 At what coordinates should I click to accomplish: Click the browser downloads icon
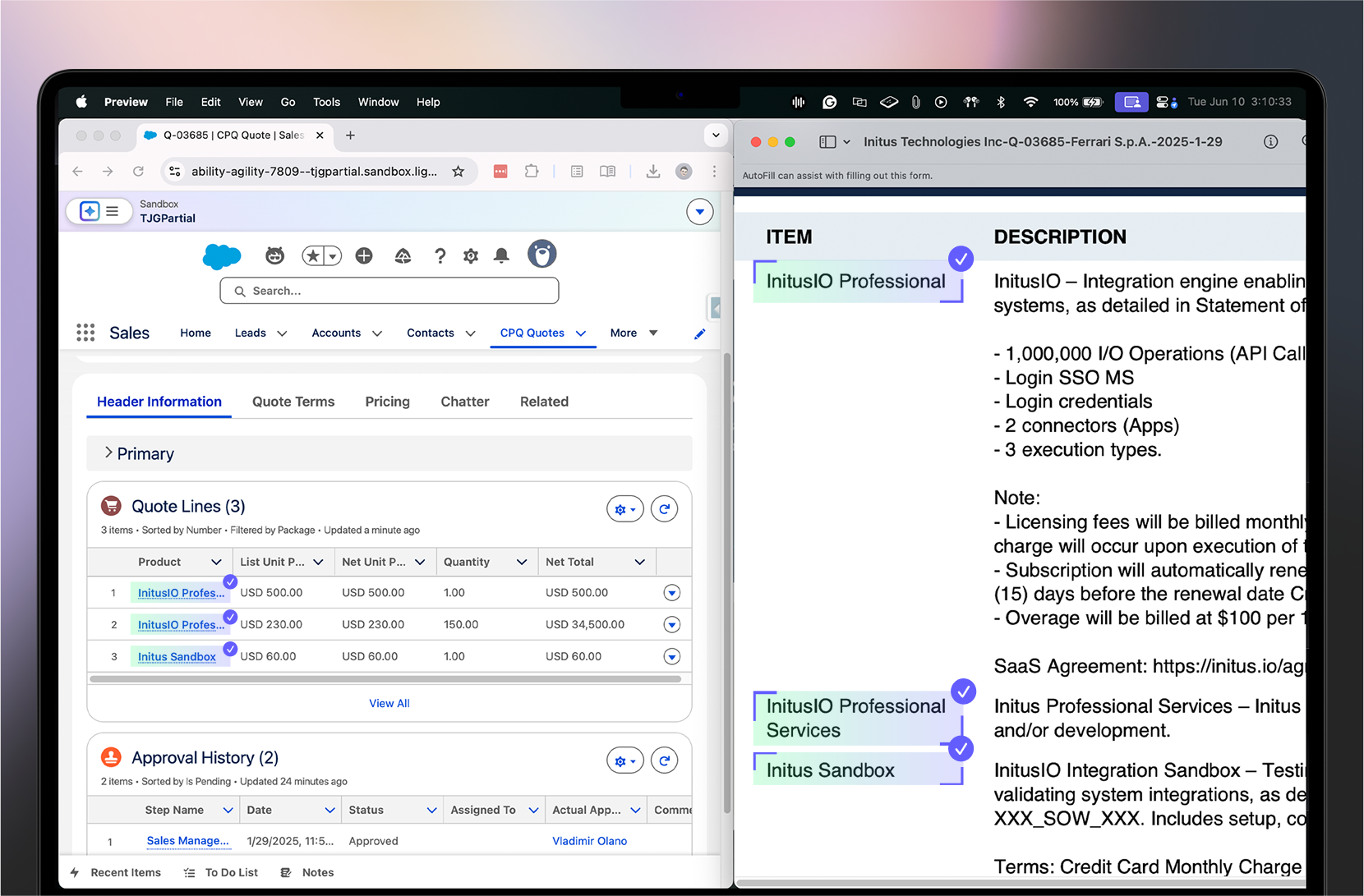click(x=652, y=171)
